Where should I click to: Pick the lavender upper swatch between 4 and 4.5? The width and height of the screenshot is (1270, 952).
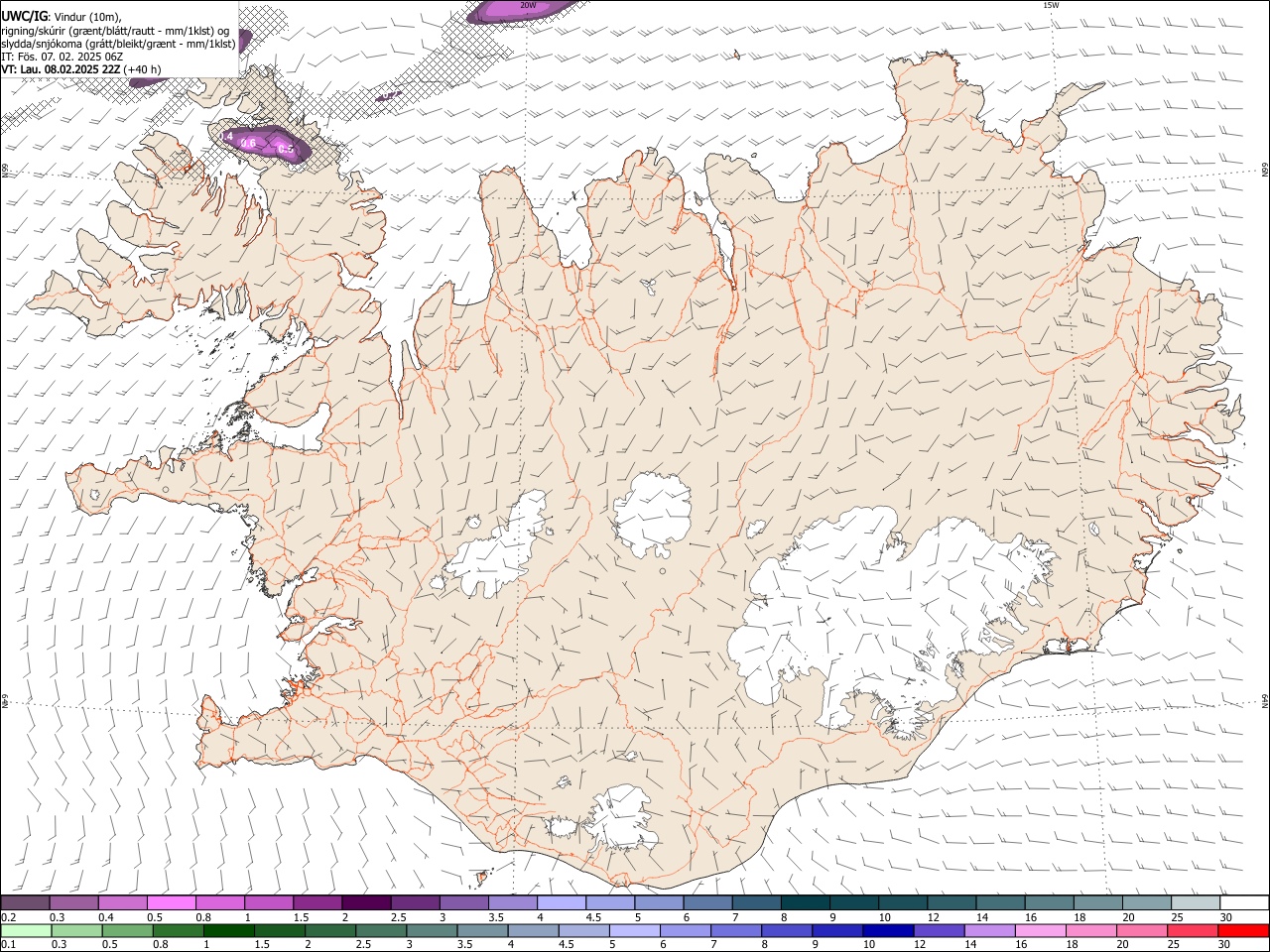[x=562, y=902]
